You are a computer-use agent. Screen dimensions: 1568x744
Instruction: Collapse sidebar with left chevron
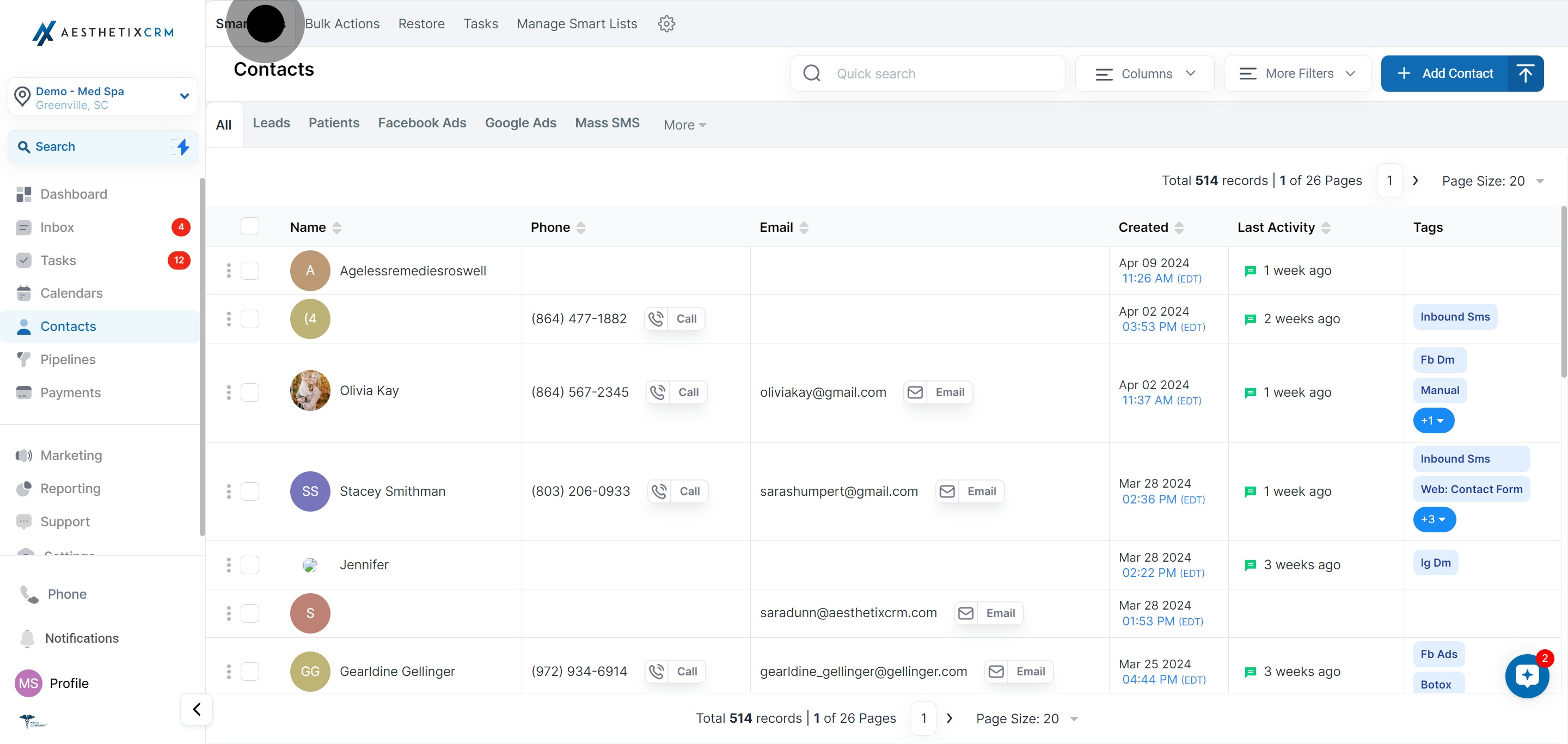(x=197, y=709)
